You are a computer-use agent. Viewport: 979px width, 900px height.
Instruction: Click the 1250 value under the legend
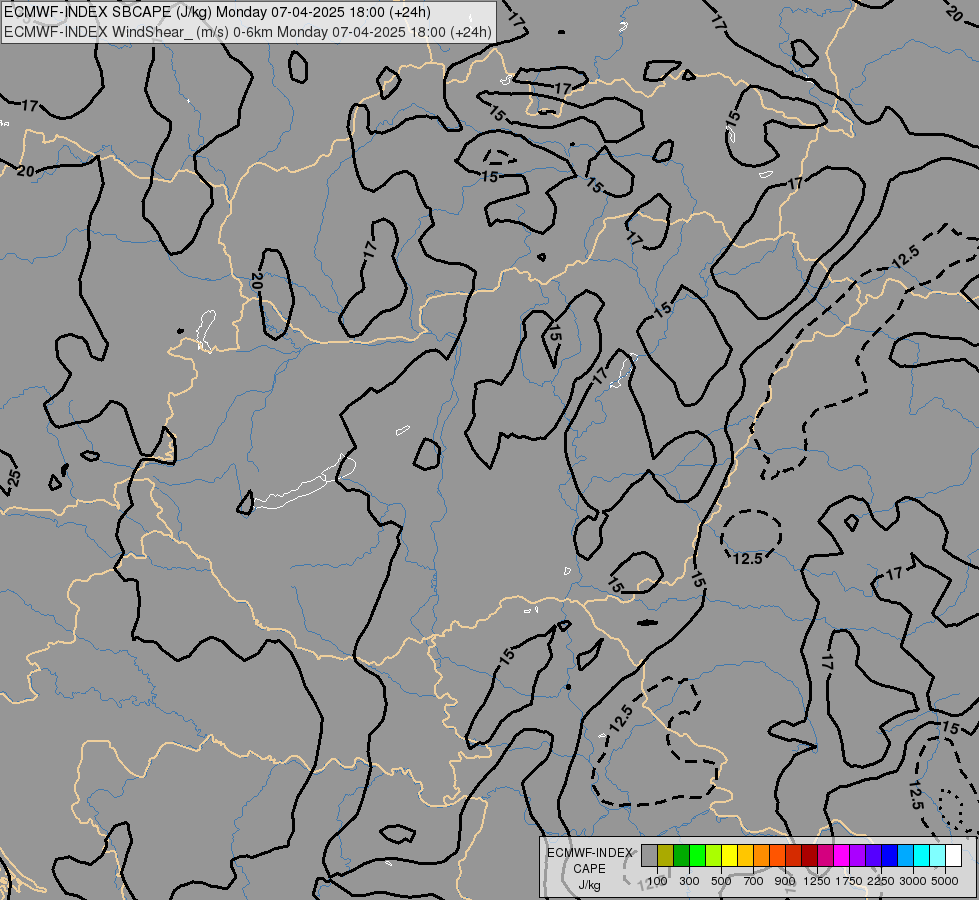[x=817, y=881]
